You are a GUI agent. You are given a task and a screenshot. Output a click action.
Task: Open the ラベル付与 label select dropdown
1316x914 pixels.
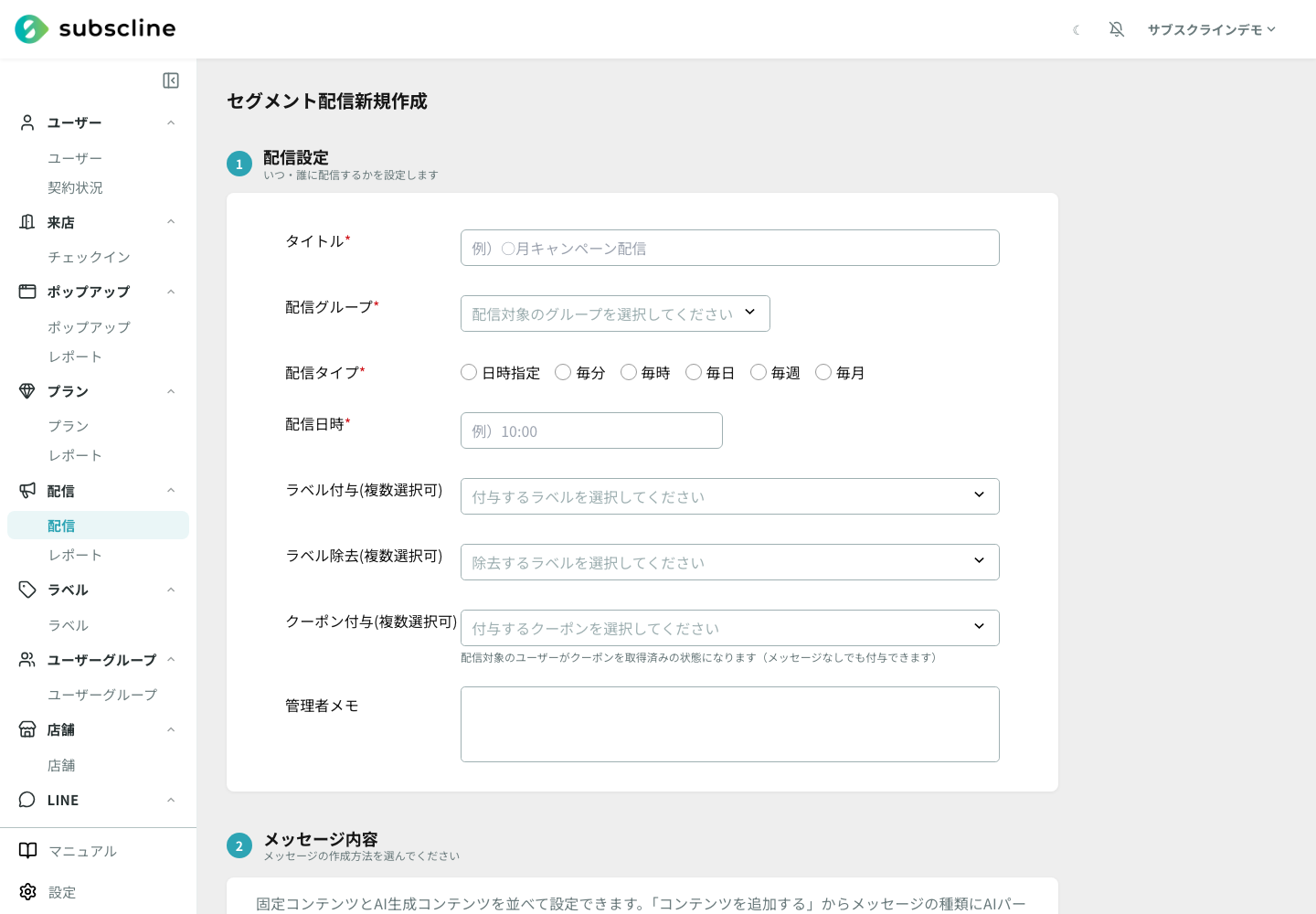pos(730,496)
